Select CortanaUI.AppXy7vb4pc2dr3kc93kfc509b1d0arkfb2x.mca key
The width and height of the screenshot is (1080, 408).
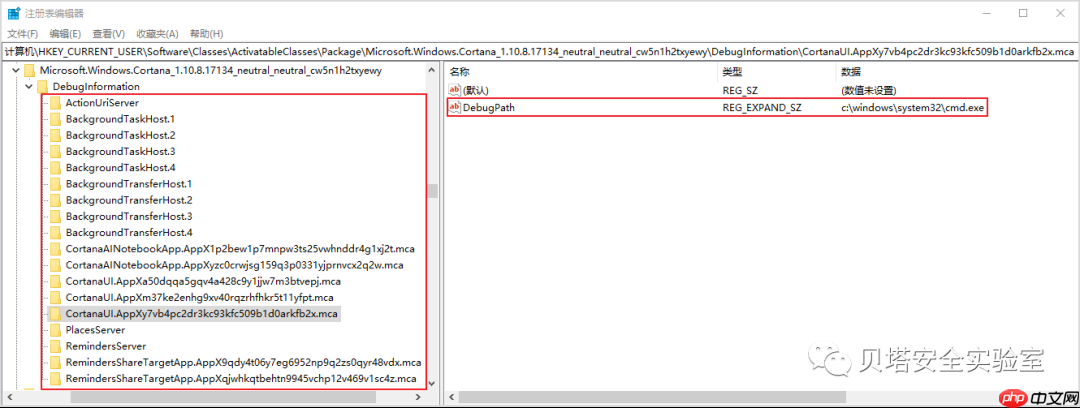tap(202, 314)
